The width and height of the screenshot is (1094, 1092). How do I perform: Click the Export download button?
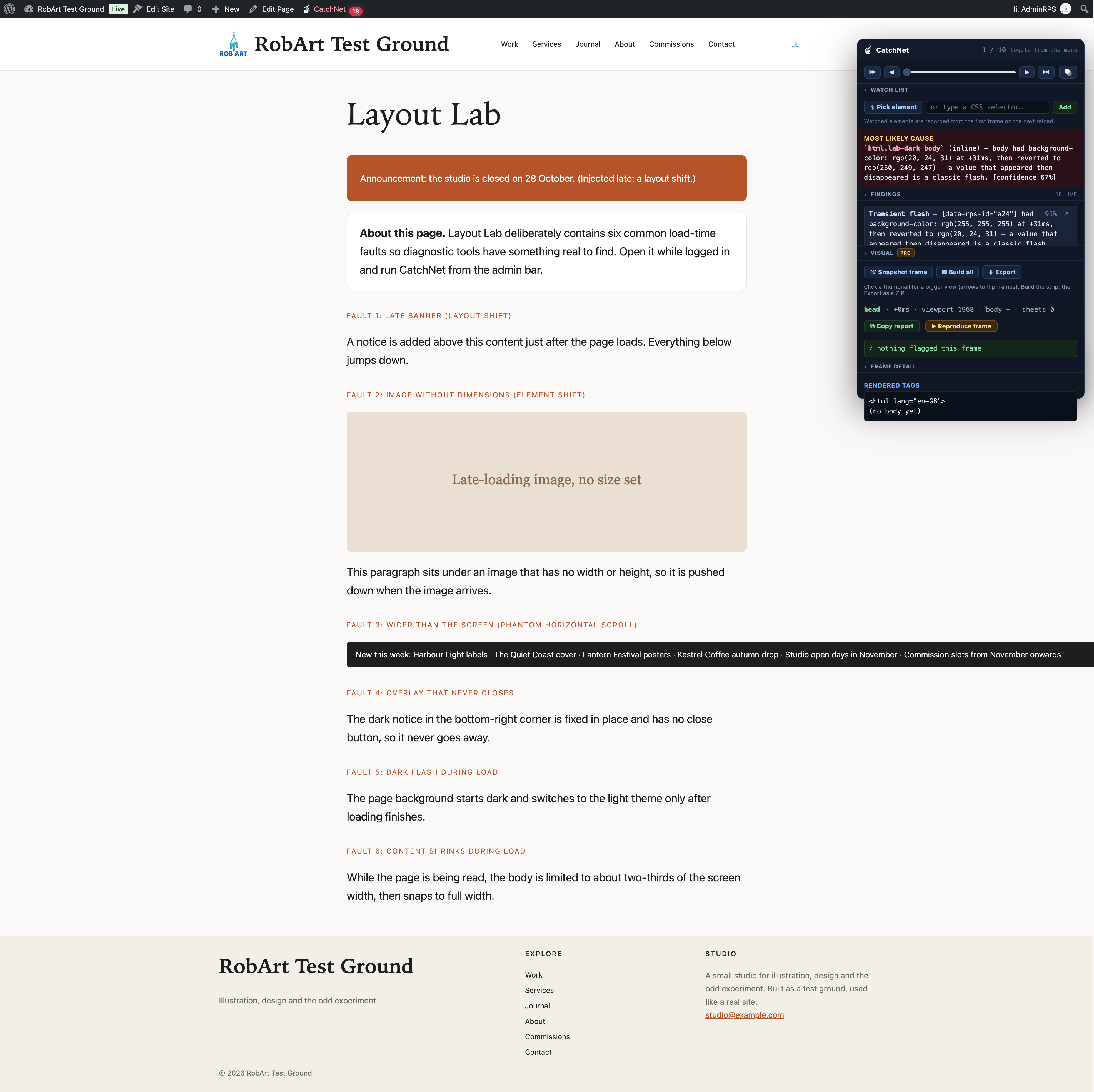coord(1001,272)
